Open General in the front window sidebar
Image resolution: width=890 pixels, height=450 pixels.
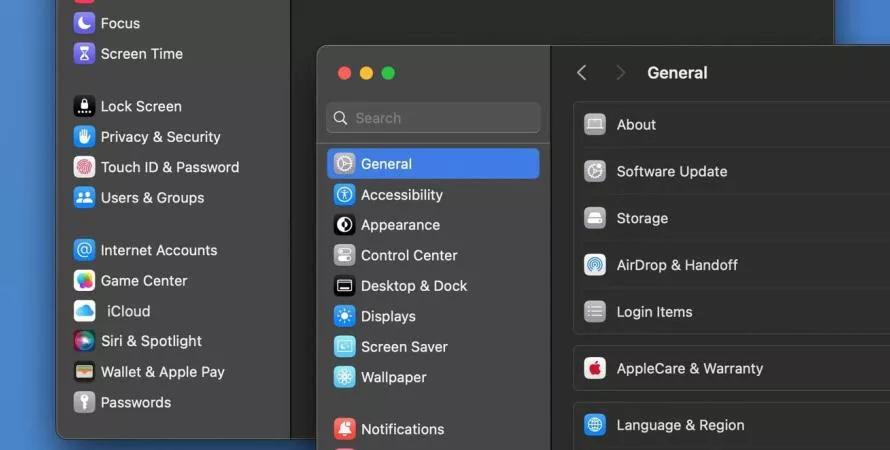coord(433,163)
